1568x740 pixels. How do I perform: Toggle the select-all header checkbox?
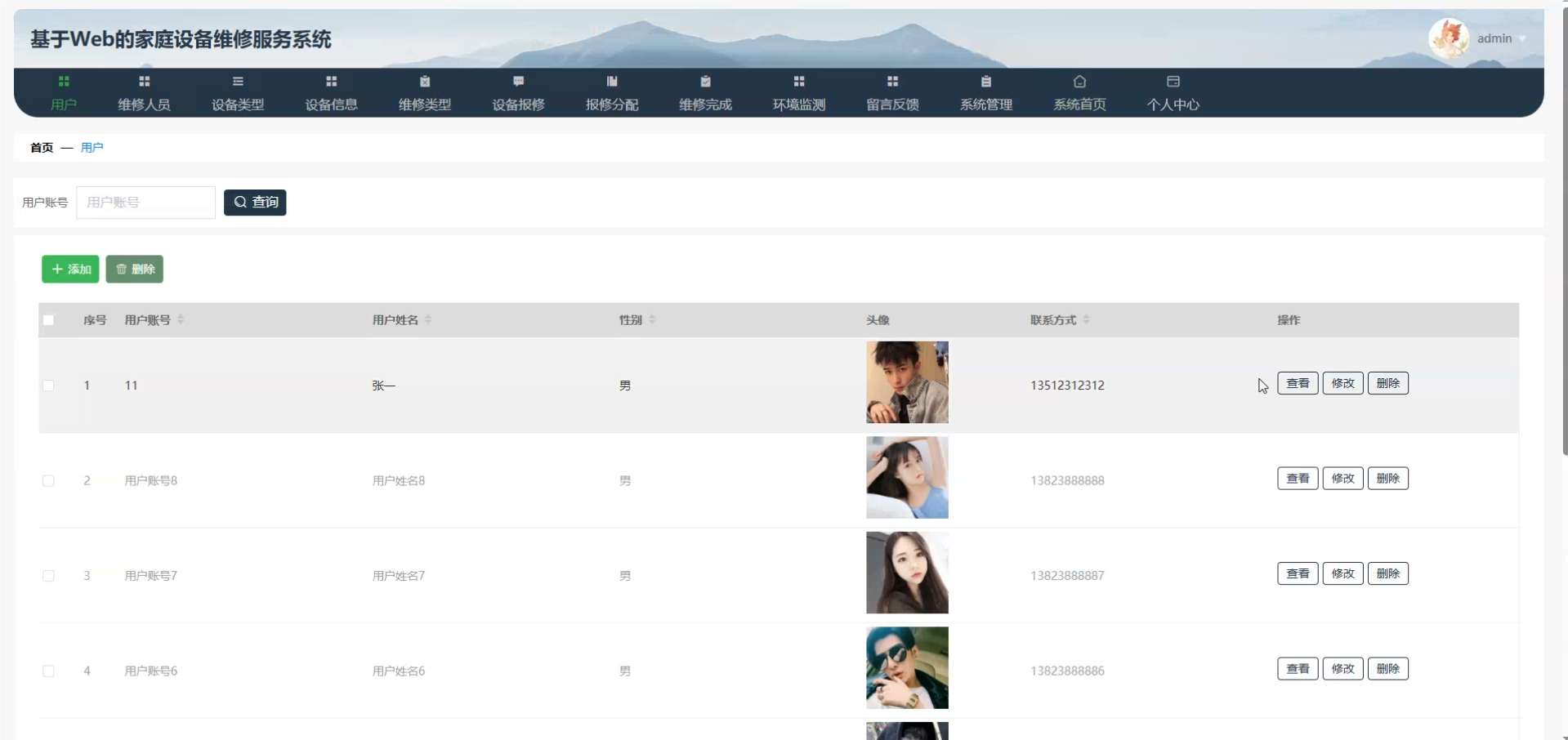pos(48,320)
